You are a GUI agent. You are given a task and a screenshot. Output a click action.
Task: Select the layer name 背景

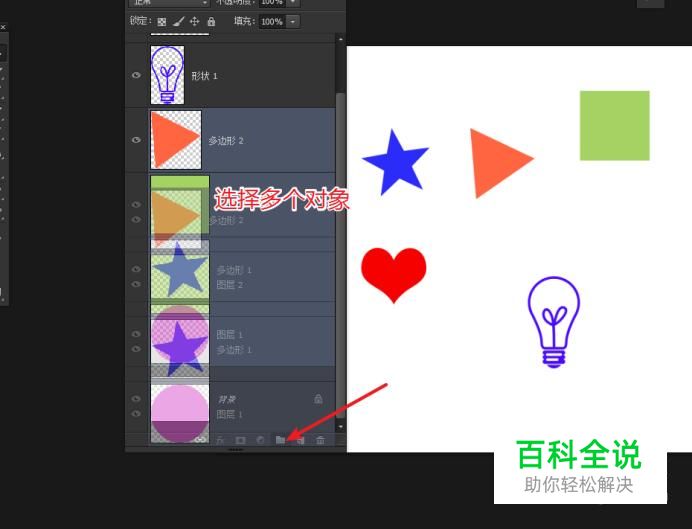coord(227,399)
